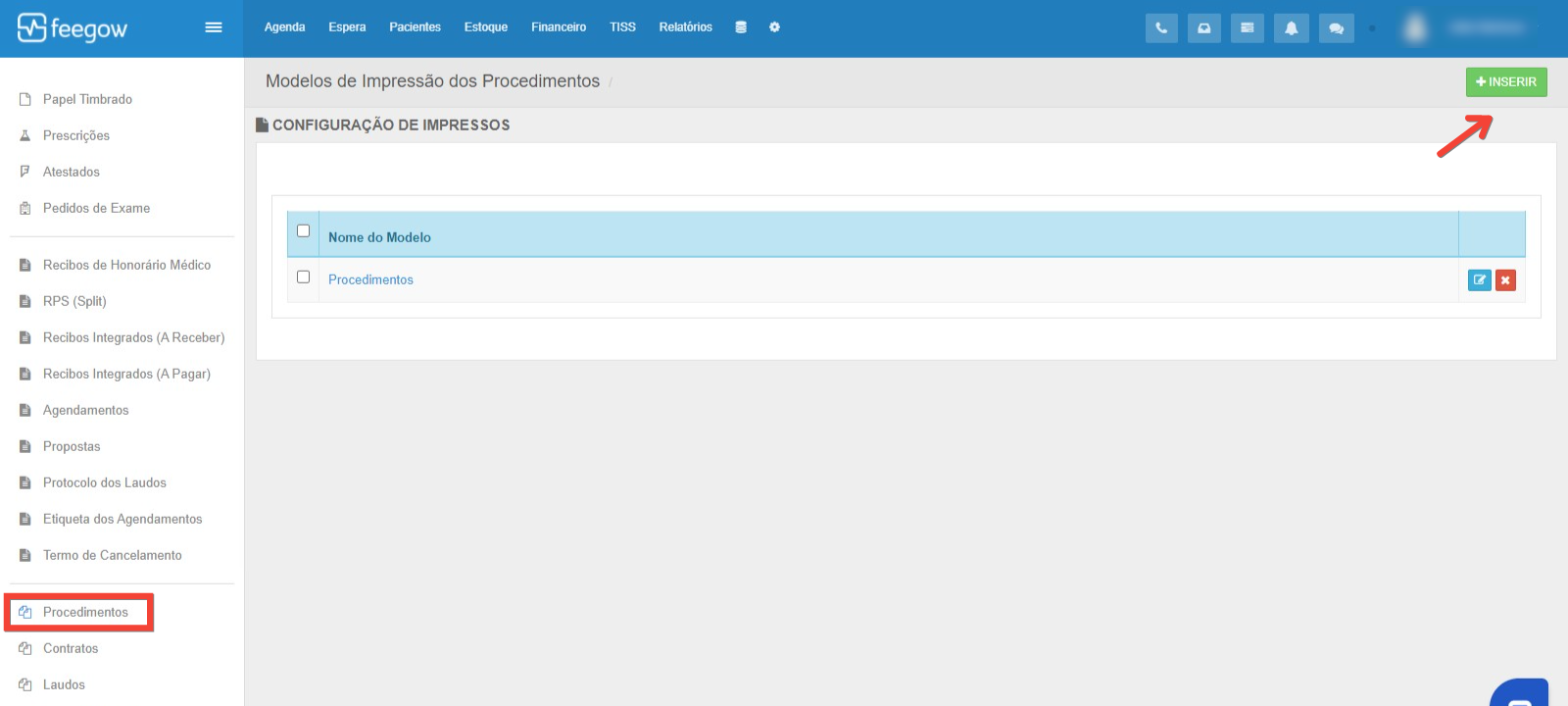
Task: Click the Contratos sidebar icon
Action: (x=25, y=648)
